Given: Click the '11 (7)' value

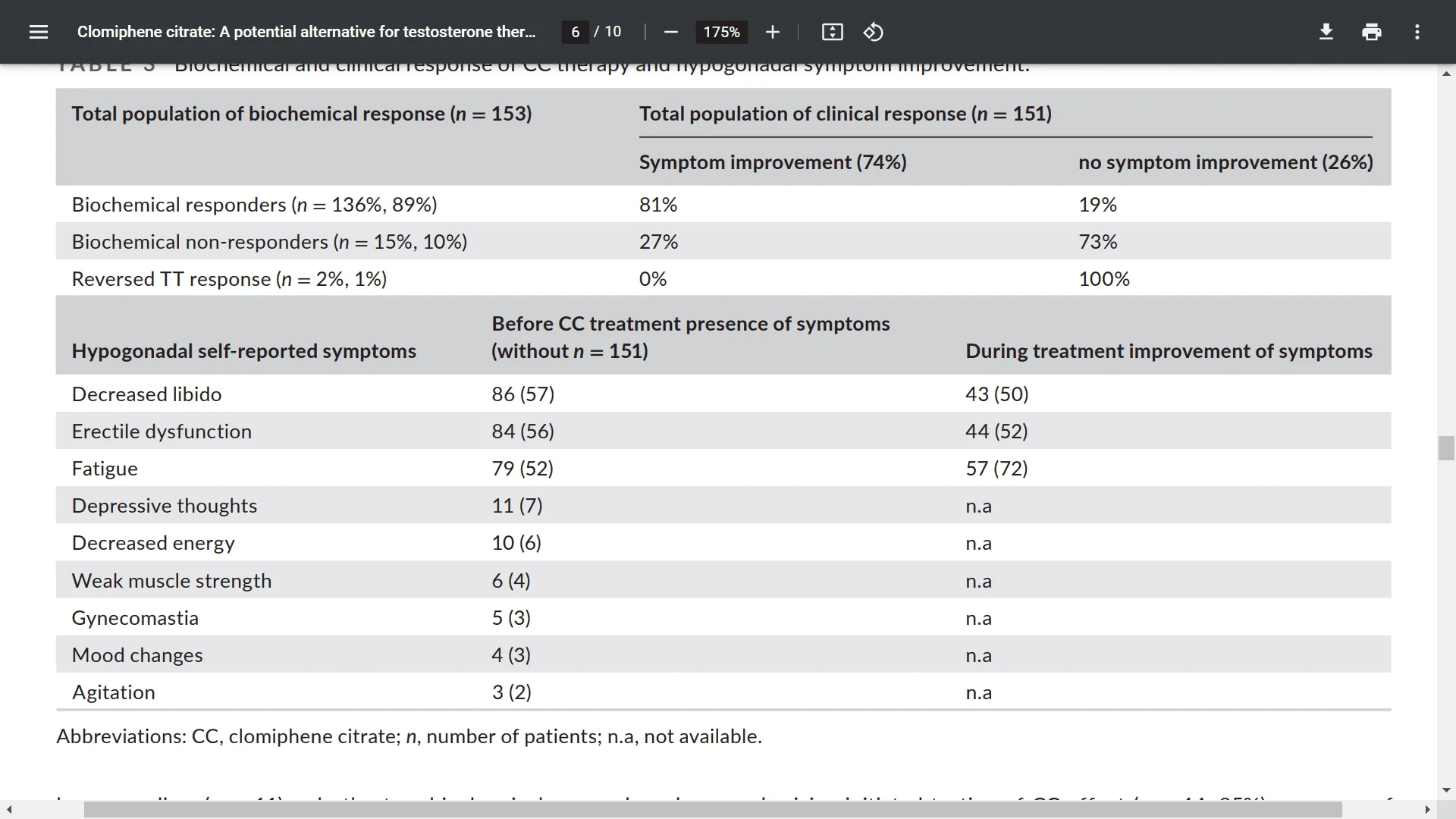Looking at the screenshot, I should tap(517, 506).
